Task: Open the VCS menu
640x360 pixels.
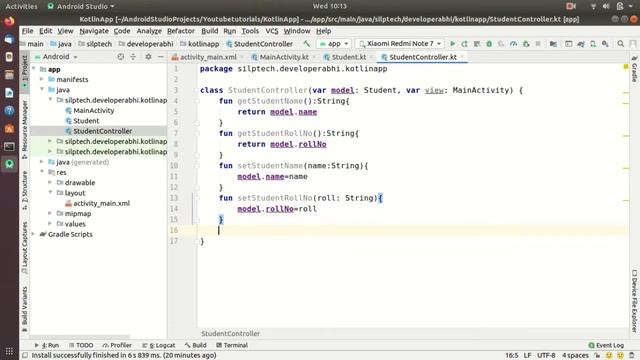Action: point(272,31)
